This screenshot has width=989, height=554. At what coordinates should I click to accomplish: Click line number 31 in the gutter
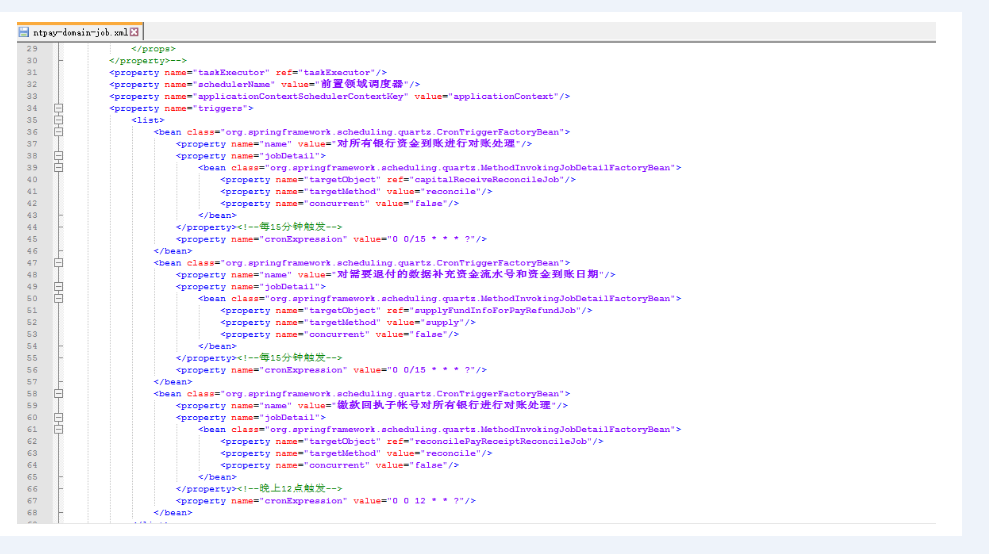click(32, 73)
